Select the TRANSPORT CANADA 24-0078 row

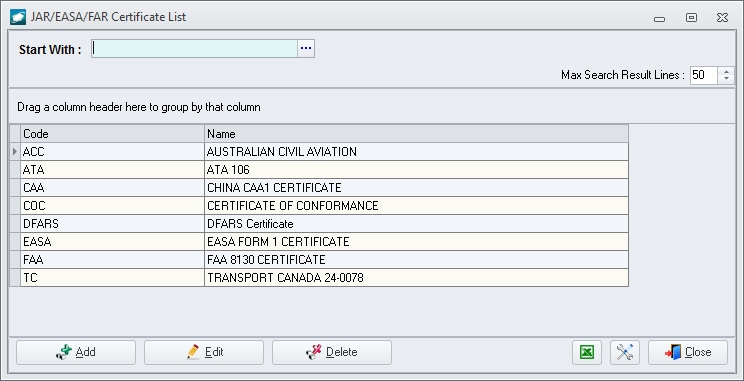click(324, 278)
